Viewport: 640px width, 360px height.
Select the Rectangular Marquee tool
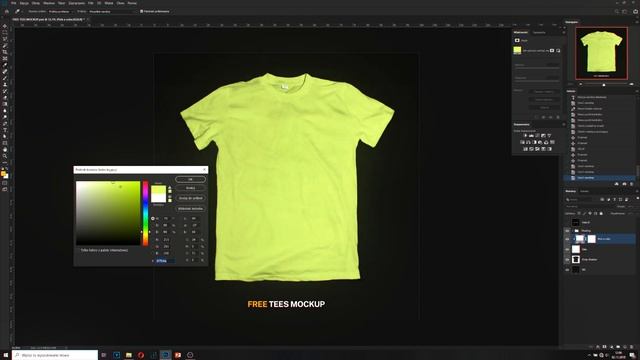5,32
